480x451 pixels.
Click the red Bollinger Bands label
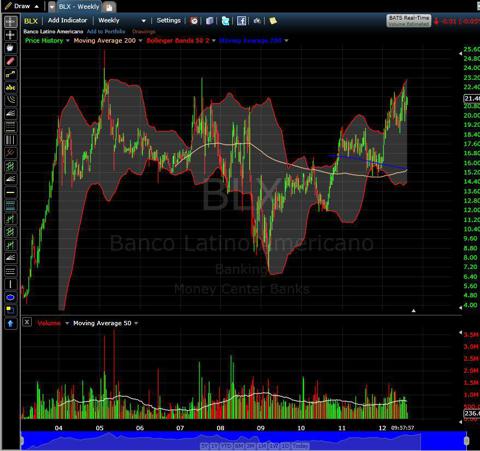(178, 41)
